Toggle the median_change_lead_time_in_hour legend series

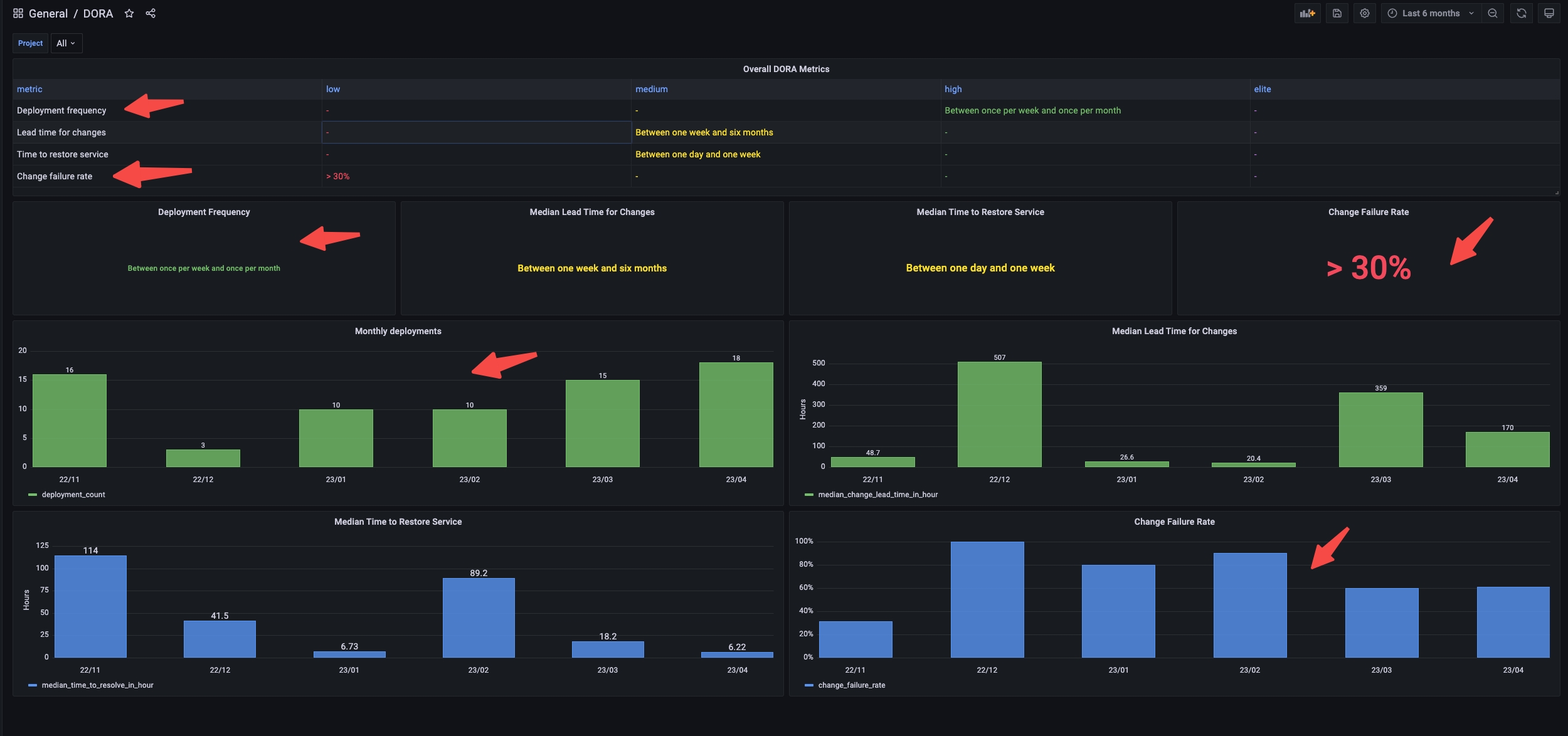click(x=877, y=495)
